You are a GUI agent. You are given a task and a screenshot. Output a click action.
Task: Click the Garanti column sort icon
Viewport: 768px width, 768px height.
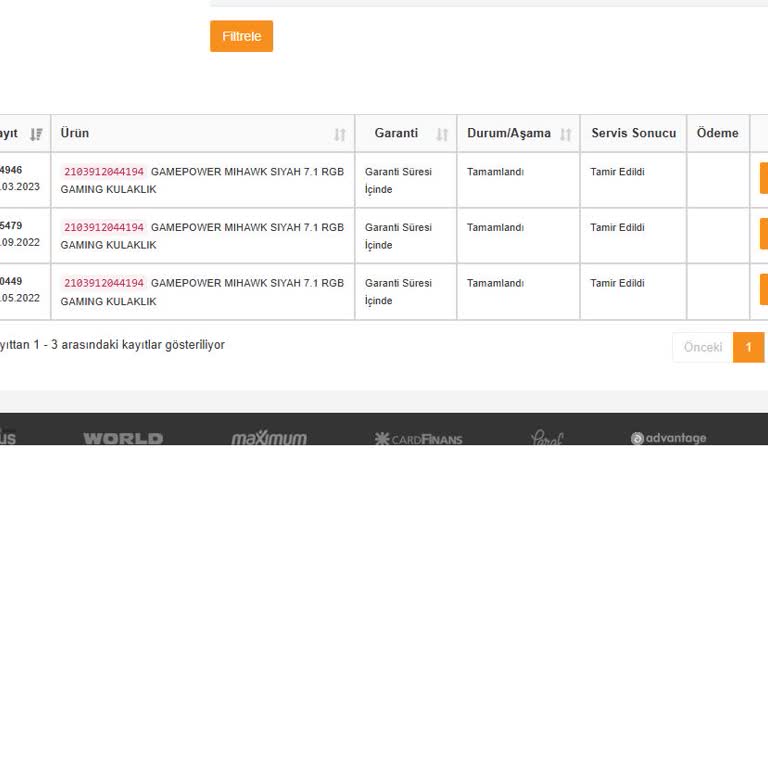[x=442, y=134]
